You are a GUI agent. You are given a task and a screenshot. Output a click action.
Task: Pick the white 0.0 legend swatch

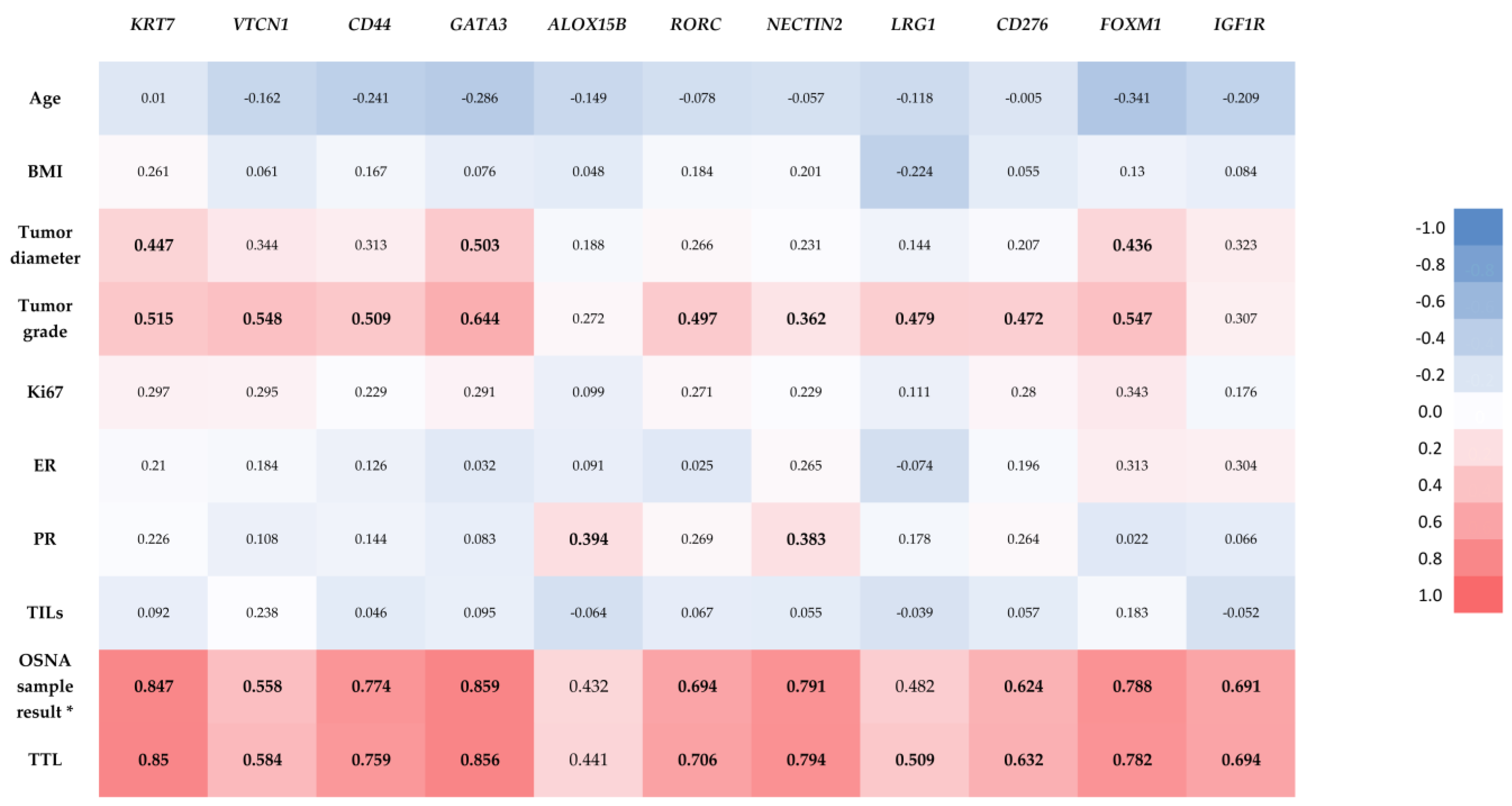tap(1478, 411)
